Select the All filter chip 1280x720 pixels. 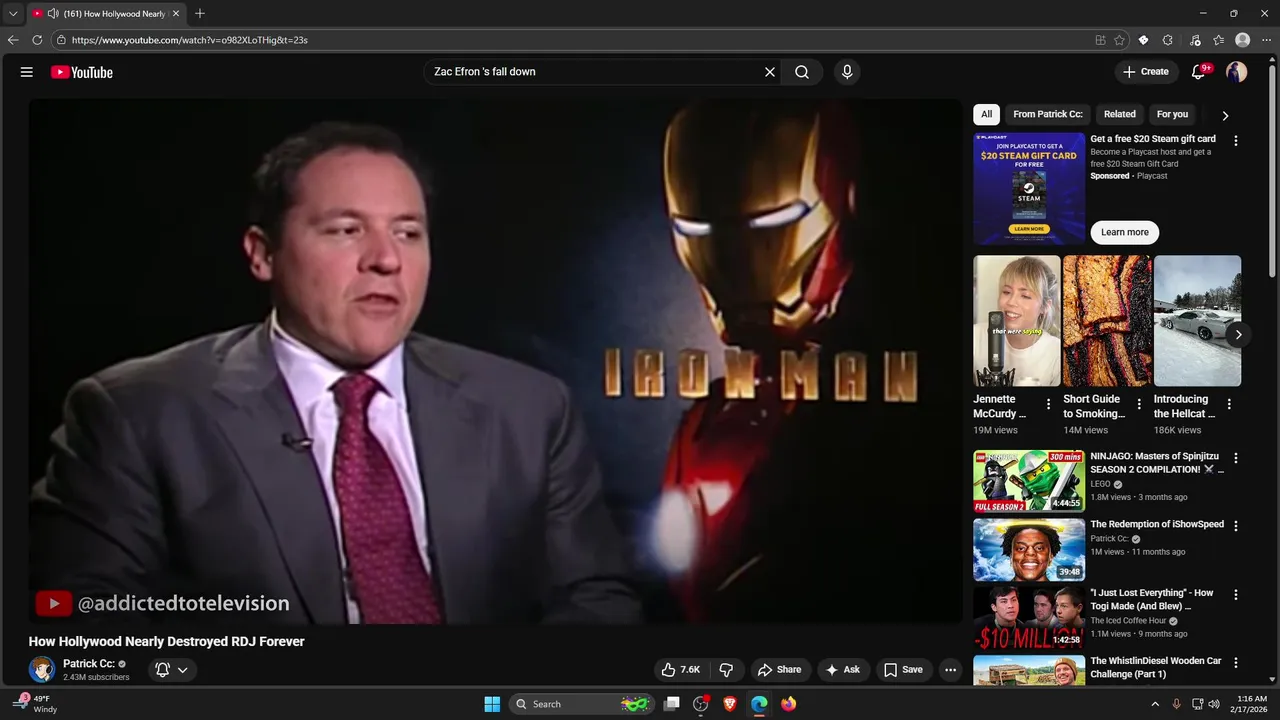point(986,114)
